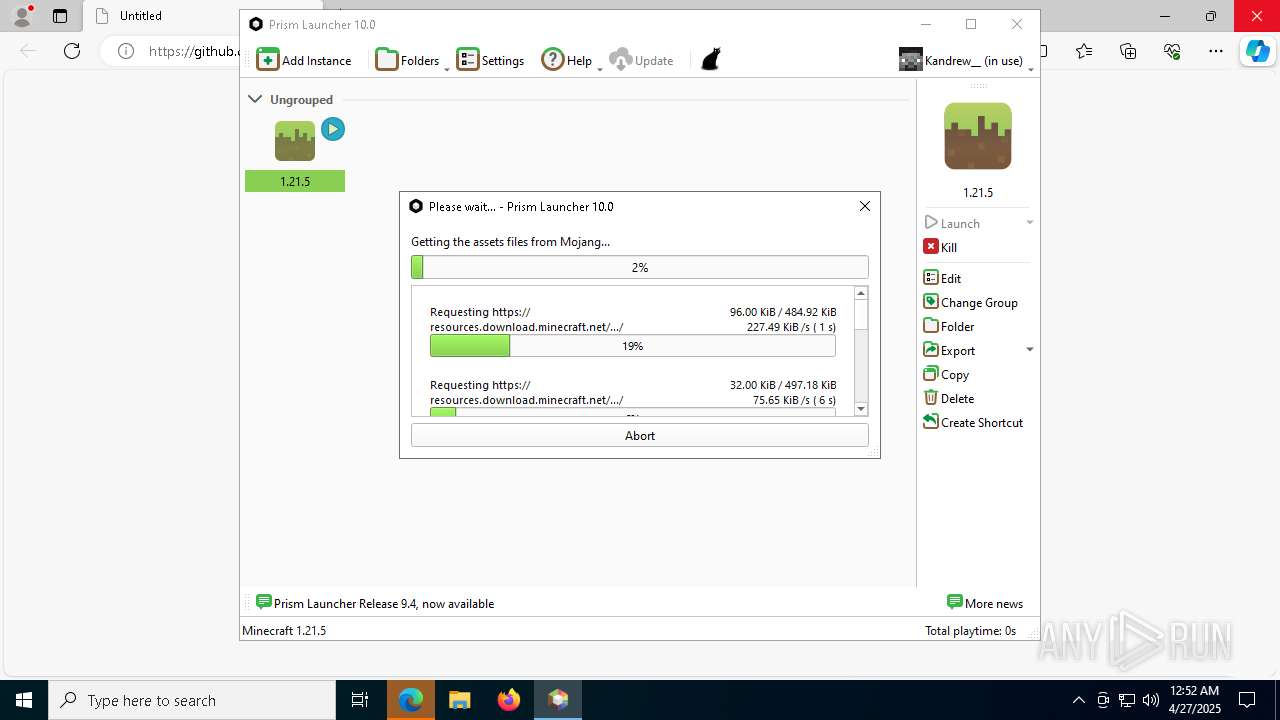Click the black cat icon in toolbar
Screen dimensions: 1280x720
(x=711, y=60)
